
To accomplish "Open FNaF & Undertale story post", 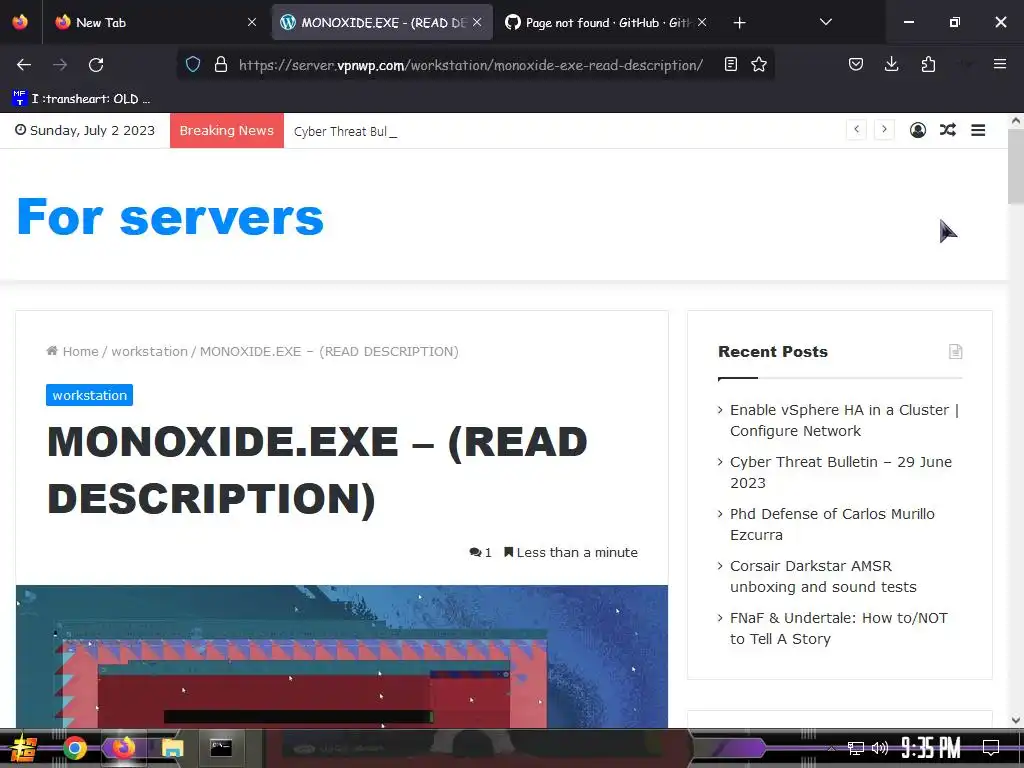I will coord(839,628).
